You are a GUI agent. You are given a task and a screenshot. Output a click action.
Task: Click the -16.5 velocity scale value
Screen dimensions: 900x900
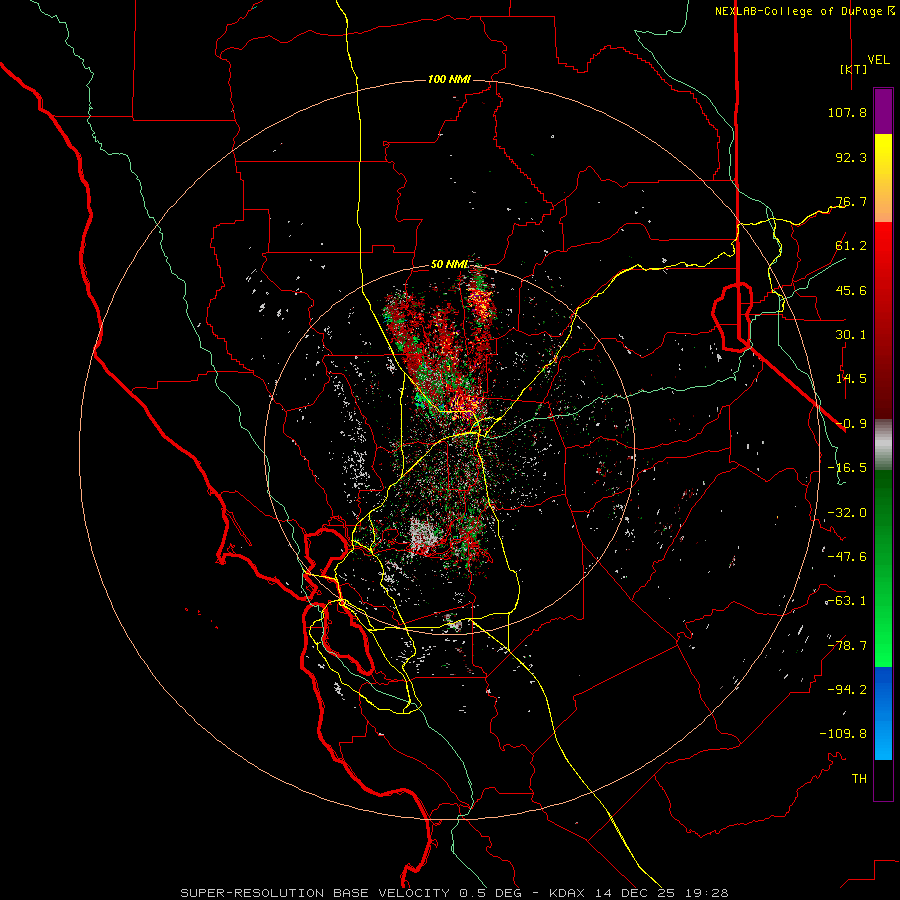pyautogui.click(x=847, y=468)
